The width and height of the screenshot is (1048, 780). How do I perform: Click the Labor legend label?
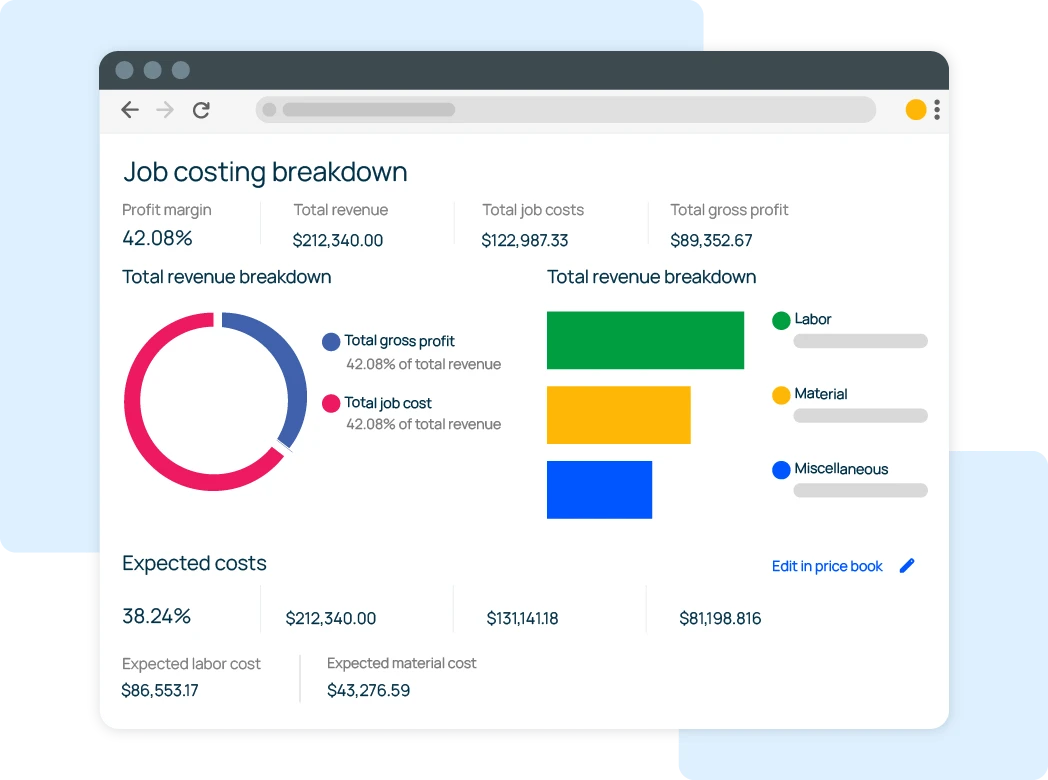click(813, 319)
